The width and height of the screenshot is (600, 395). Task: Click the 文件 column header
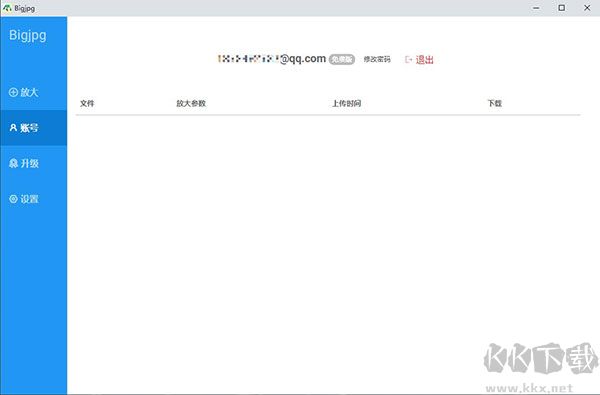click(87, 103)
